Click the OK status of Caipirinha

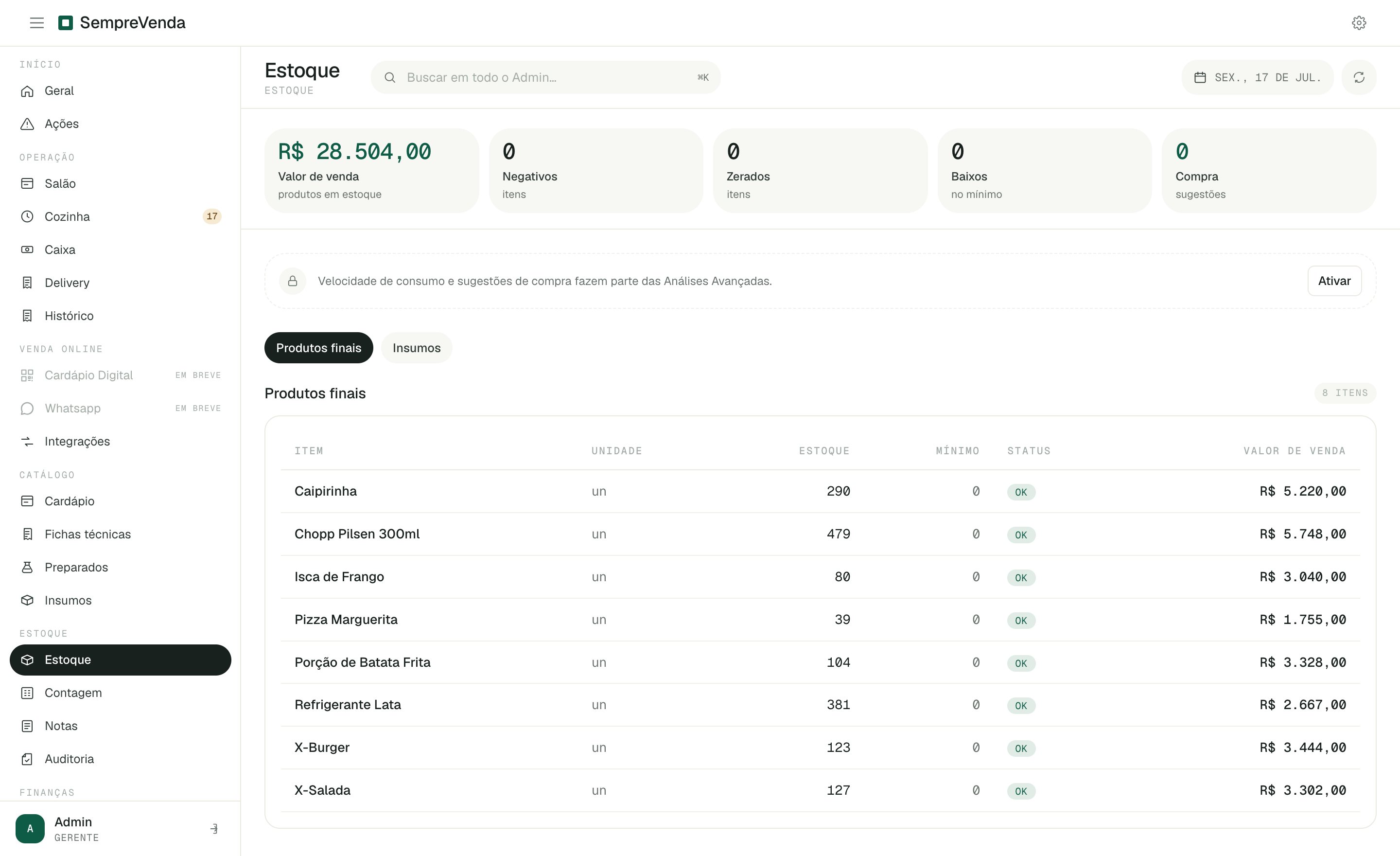tap(1021, 492)
